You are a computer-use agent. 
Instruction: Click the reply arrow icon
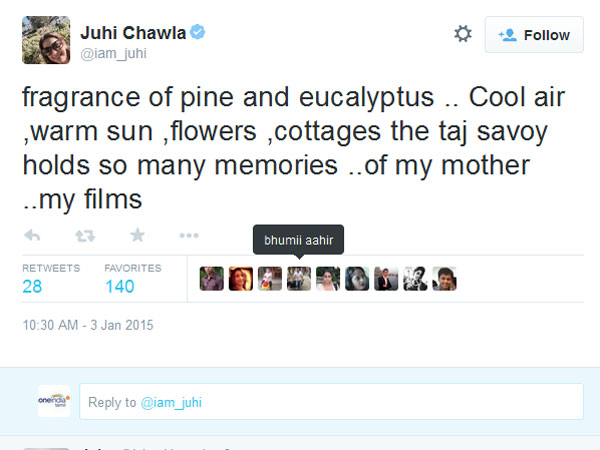(x=32, y=236)
